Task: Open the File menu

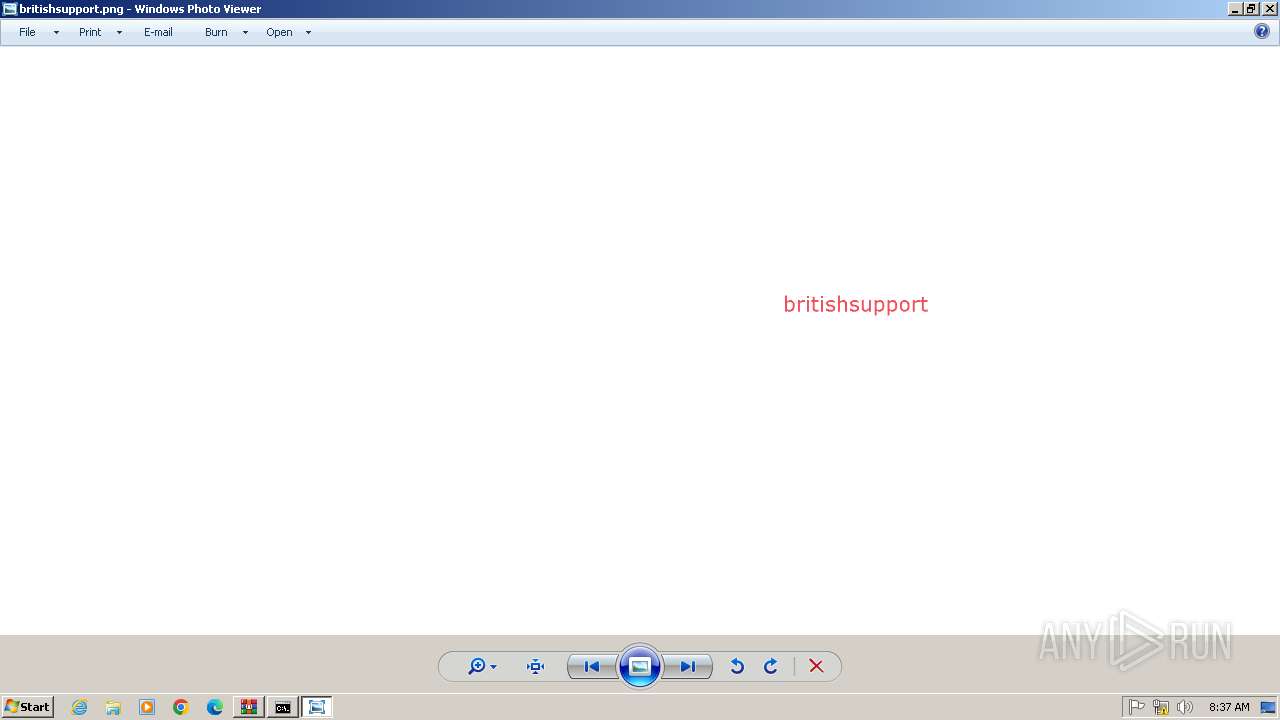Action: (x=27, y=32)
